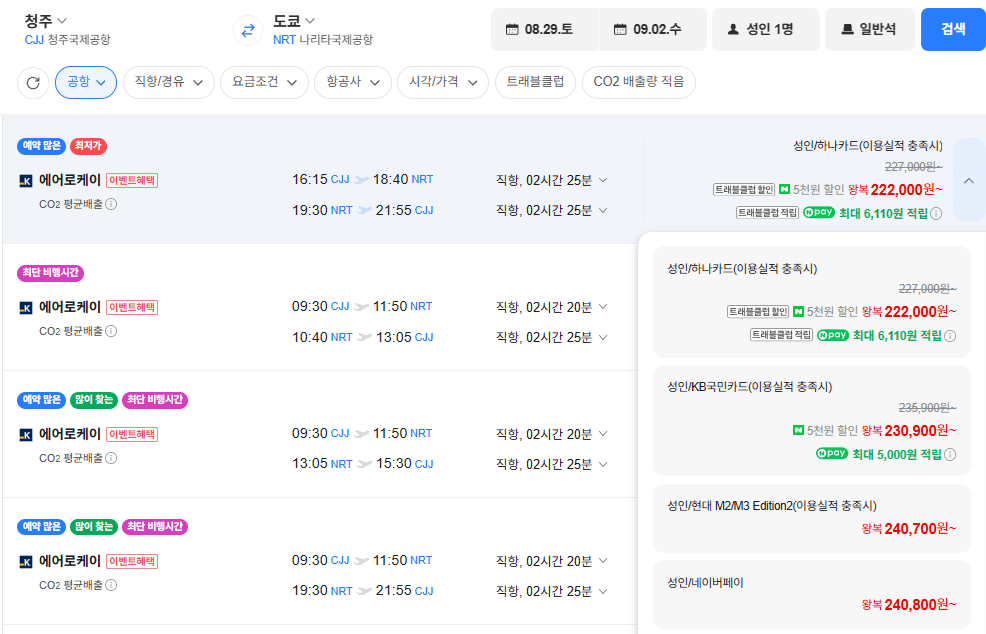This screenshot has width=986, height=634.
Task: Click the calendar icon beside 09.02.수
Action: pos(620,30)
